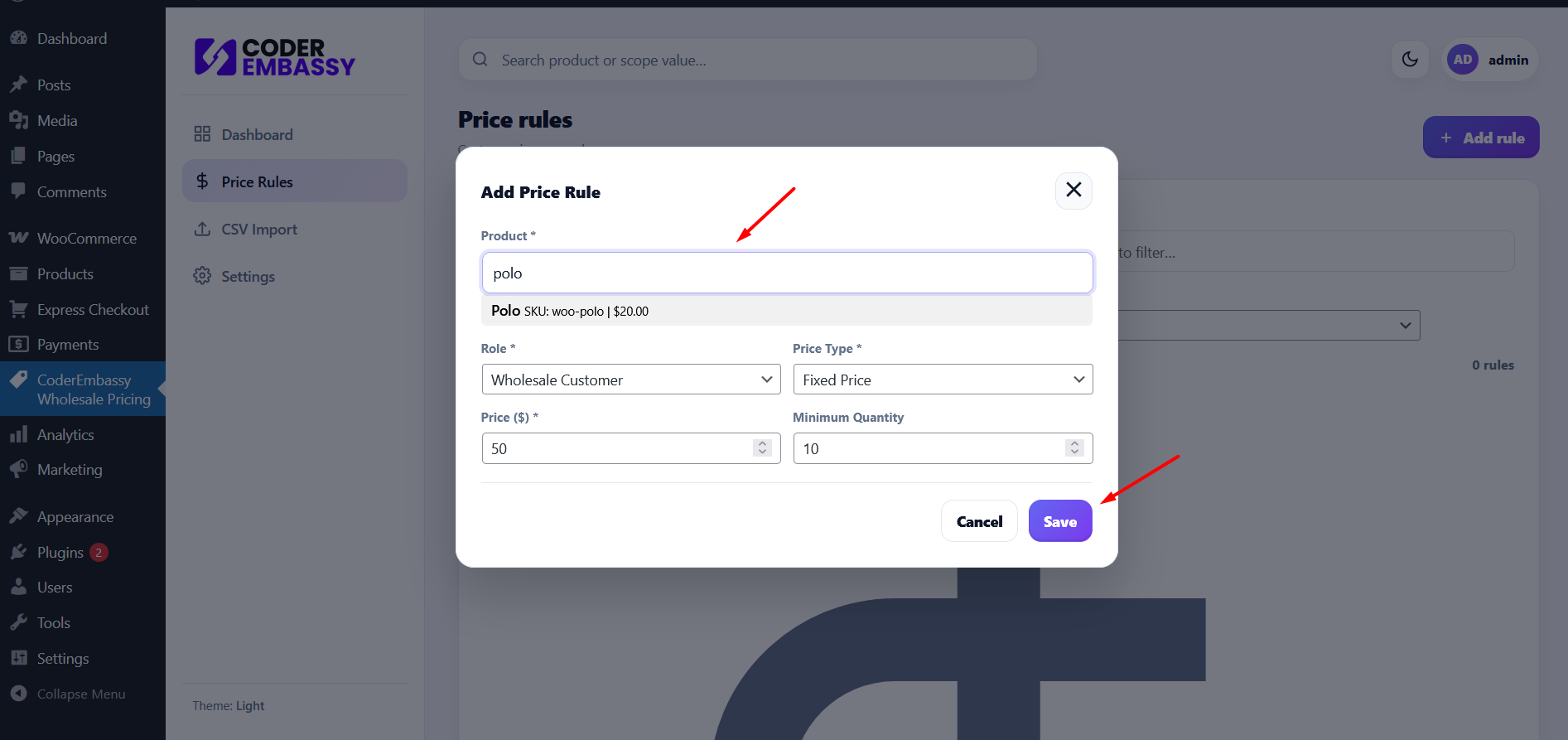Save the price rule

pyautogui.click(x=1060, y=521)
